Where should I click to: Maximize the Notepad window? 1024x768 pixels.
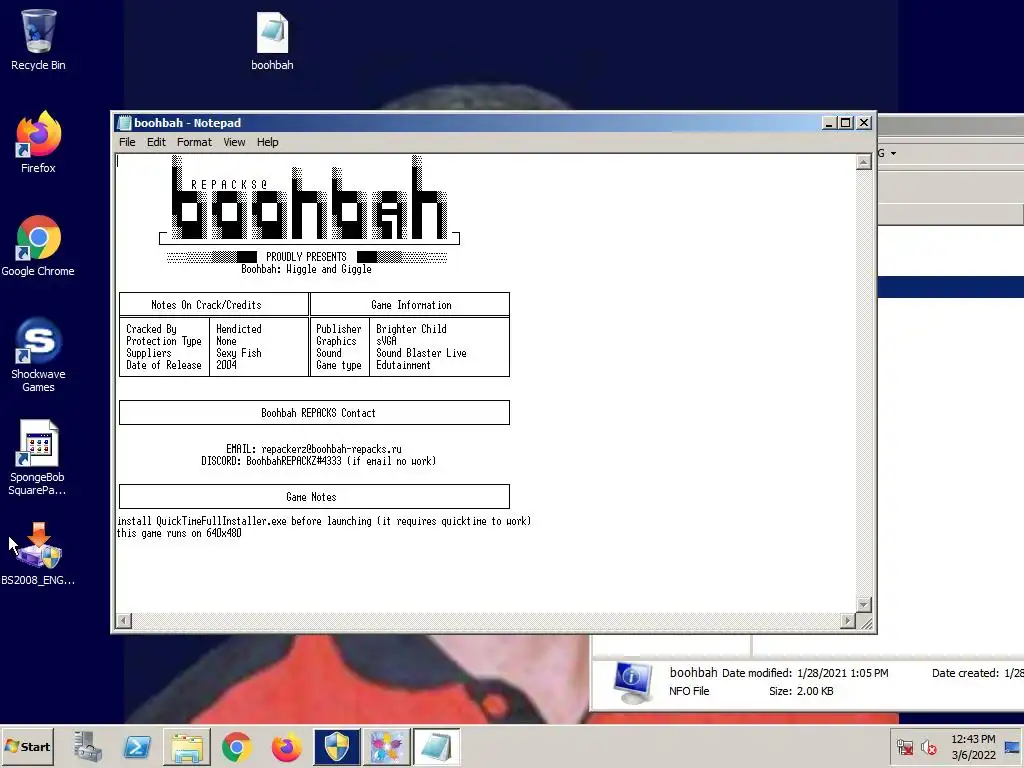846,123
